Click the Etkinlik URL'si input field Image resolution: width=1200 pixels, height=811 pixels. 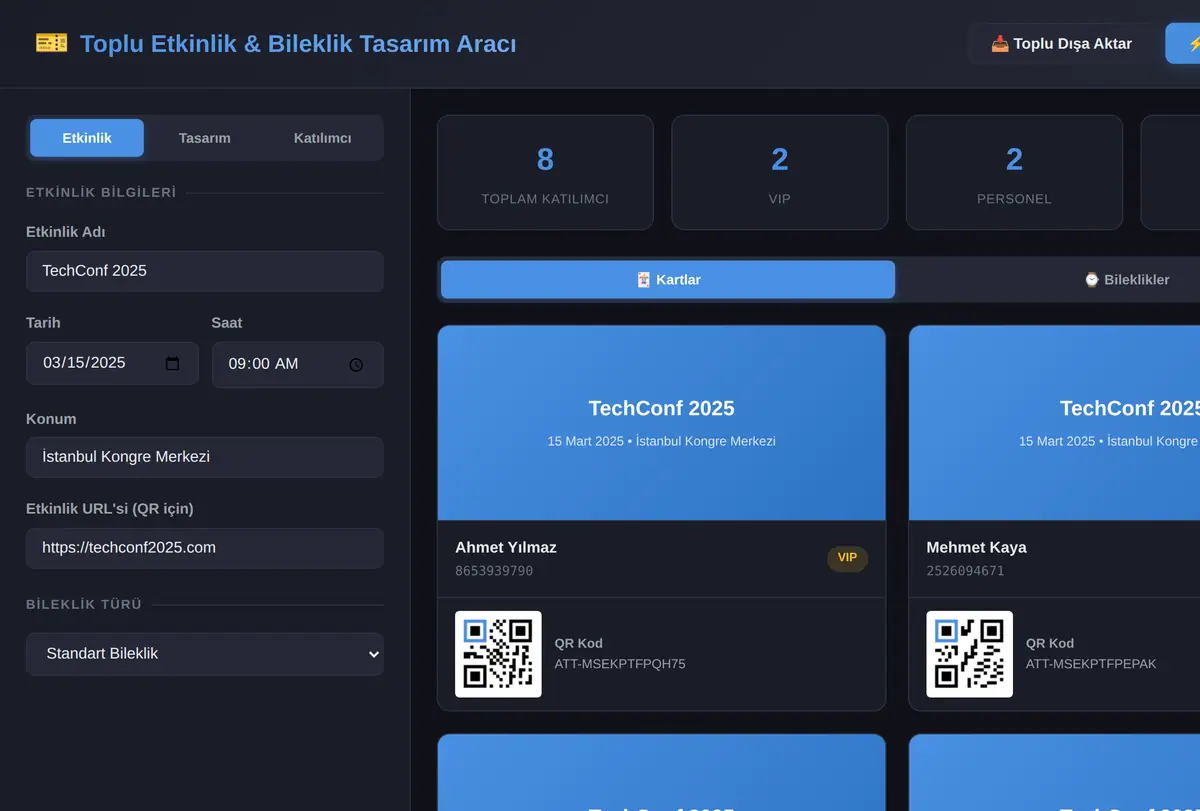click(205, 548)
